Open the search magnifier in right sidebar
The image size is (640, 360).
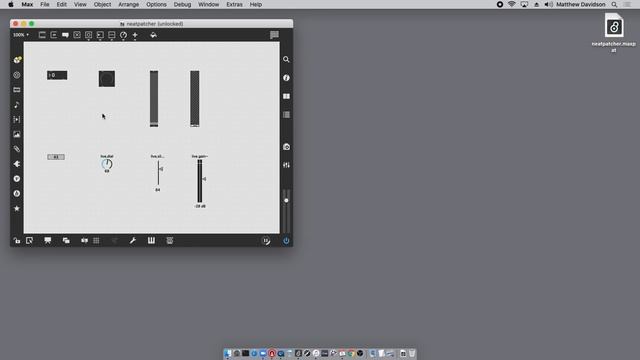pyautogui.click(x=286, y=60)
